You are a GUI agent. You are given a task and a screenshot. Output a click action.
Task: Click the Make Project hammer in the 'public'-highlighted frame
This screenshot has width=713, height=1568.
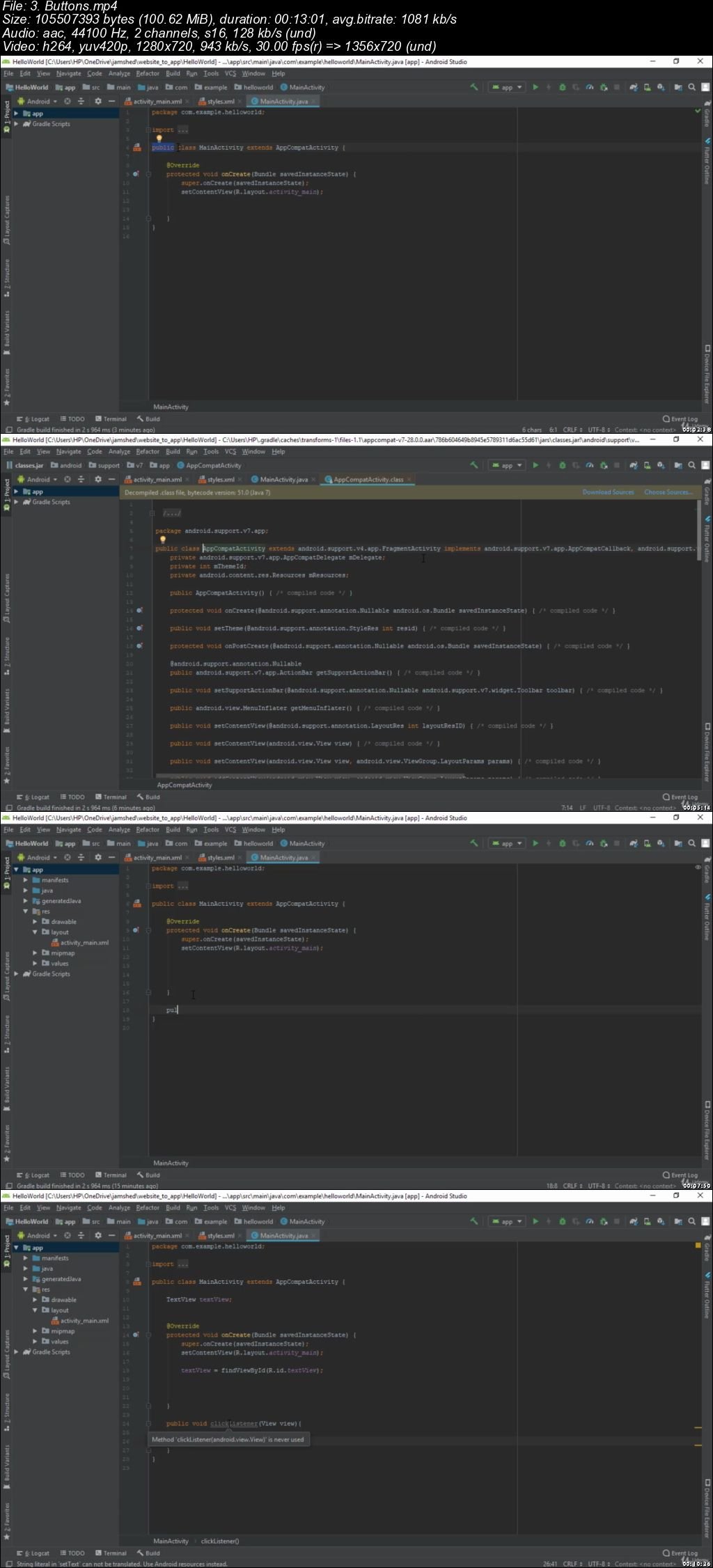coord(474,87)
